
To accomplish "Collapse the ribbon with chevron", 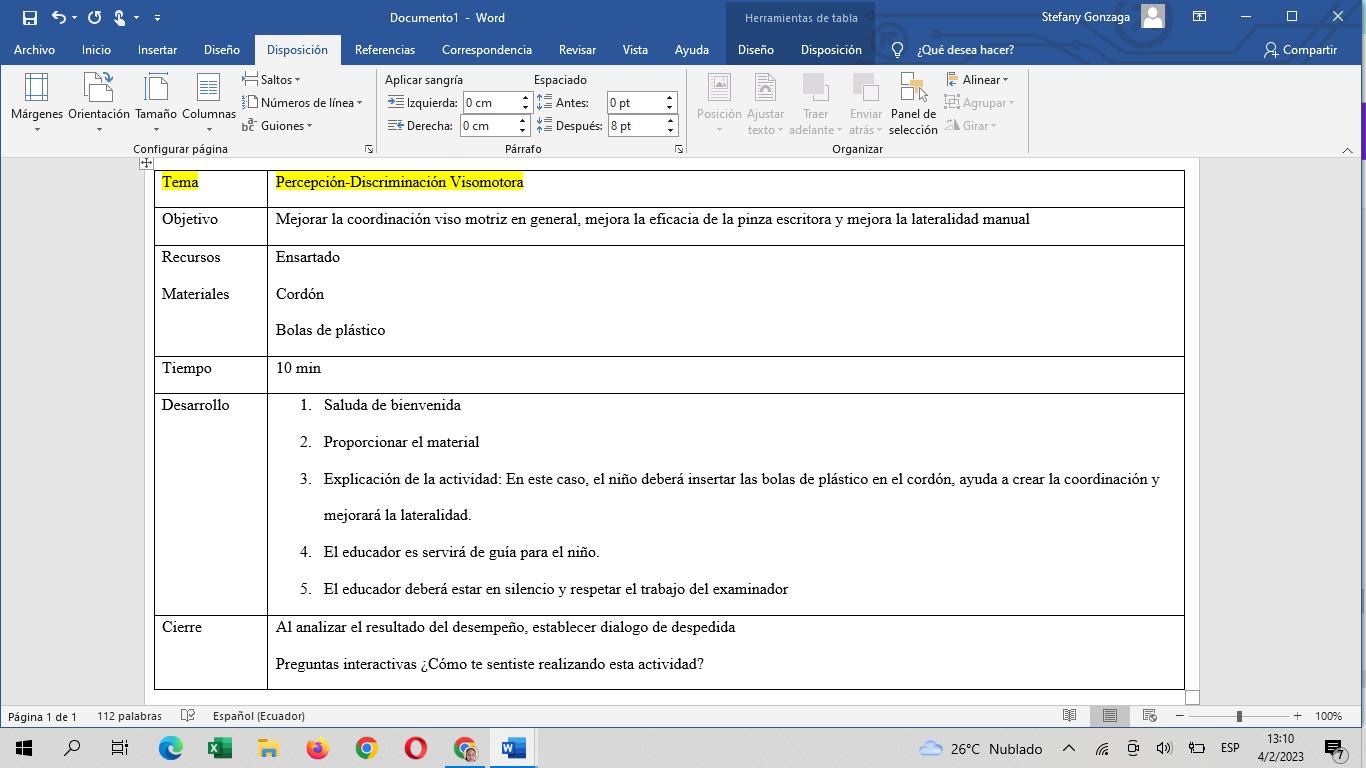I will 1347,150.
